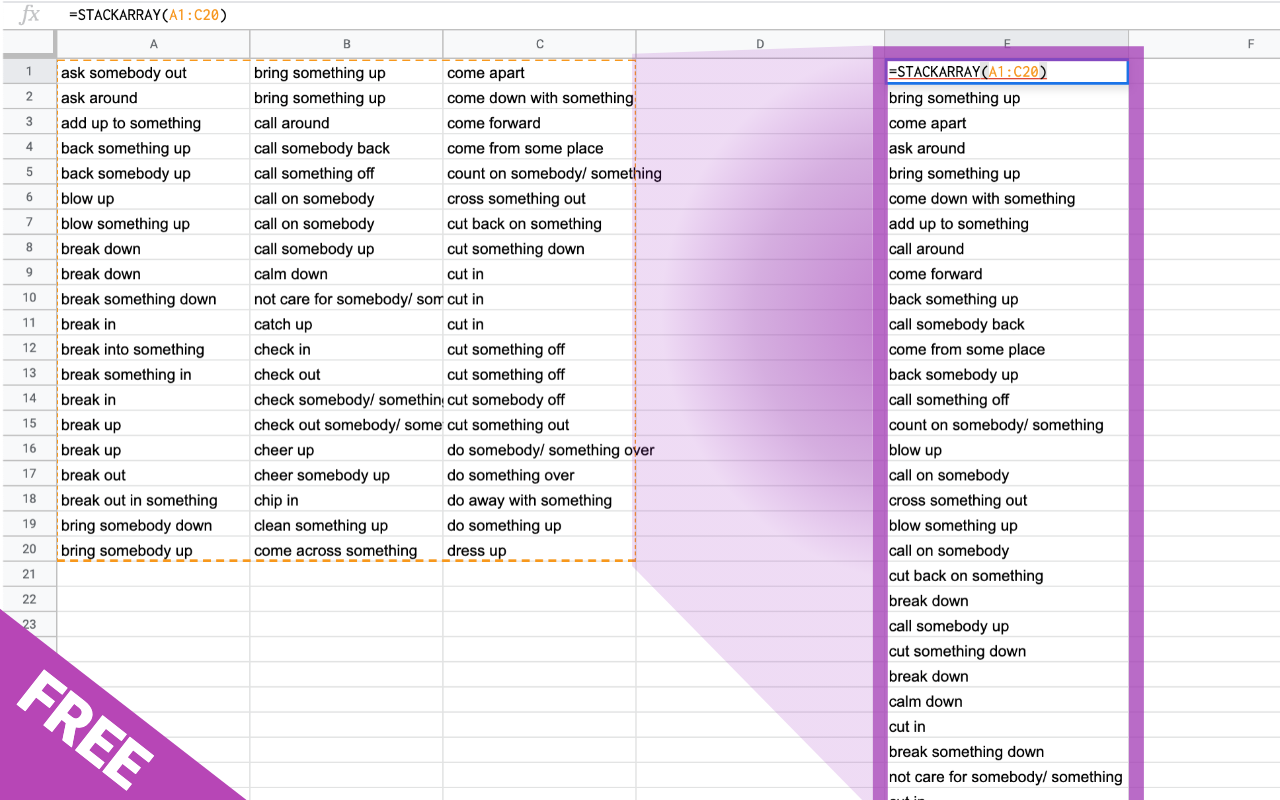This screenshot has width=1280, height=800.
Task: Click 'do something over' cell
Action: coord(539,475)
